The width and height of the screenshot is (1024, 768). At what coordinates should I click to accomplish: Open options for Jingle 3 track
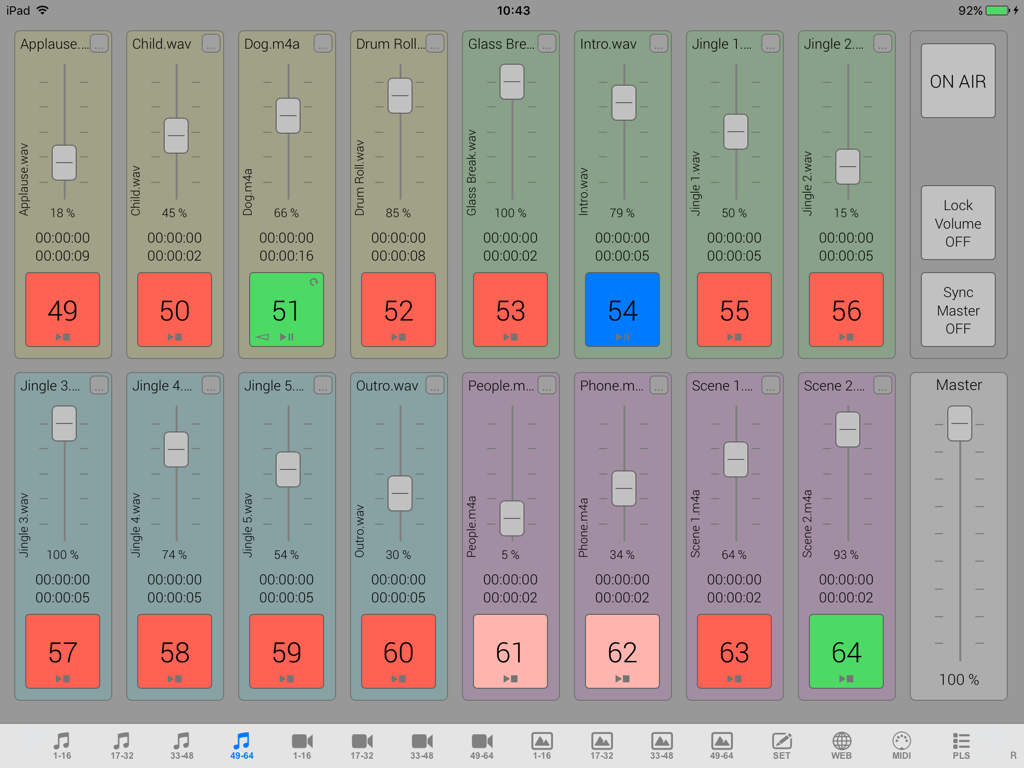point(99,385)
